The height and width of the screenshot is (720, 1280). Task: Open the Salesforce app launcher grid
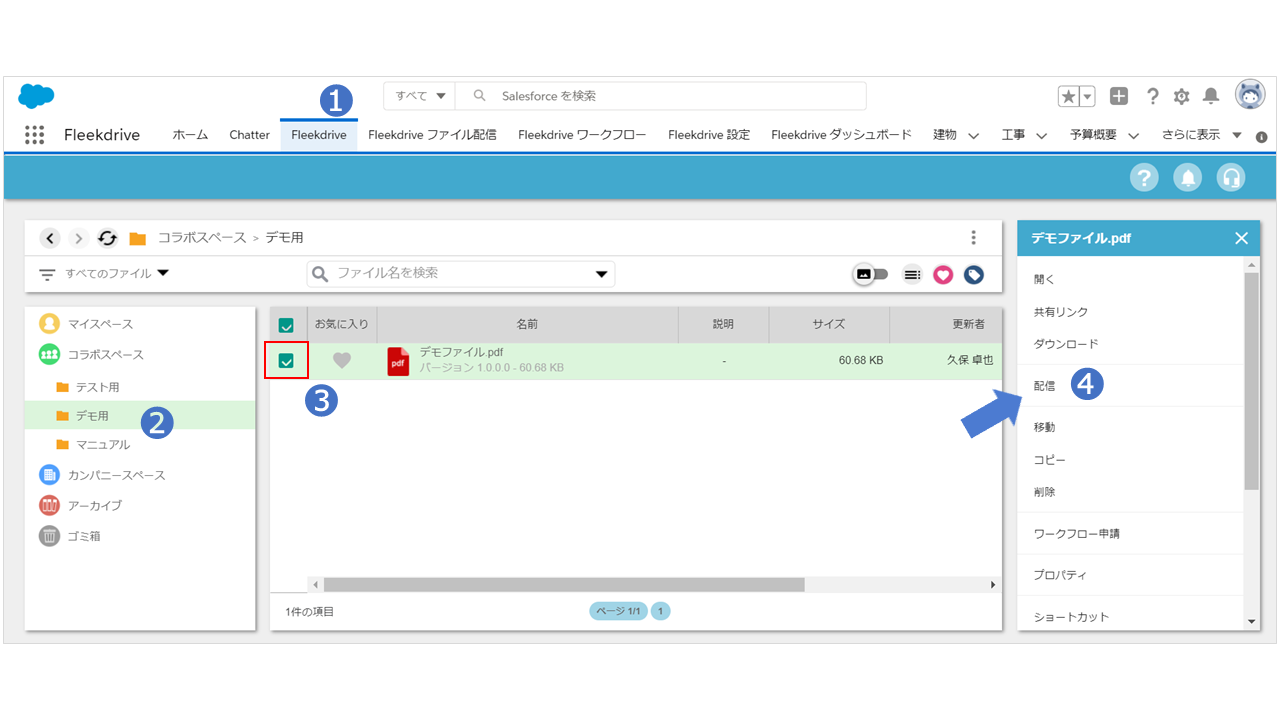pos(35,135)
